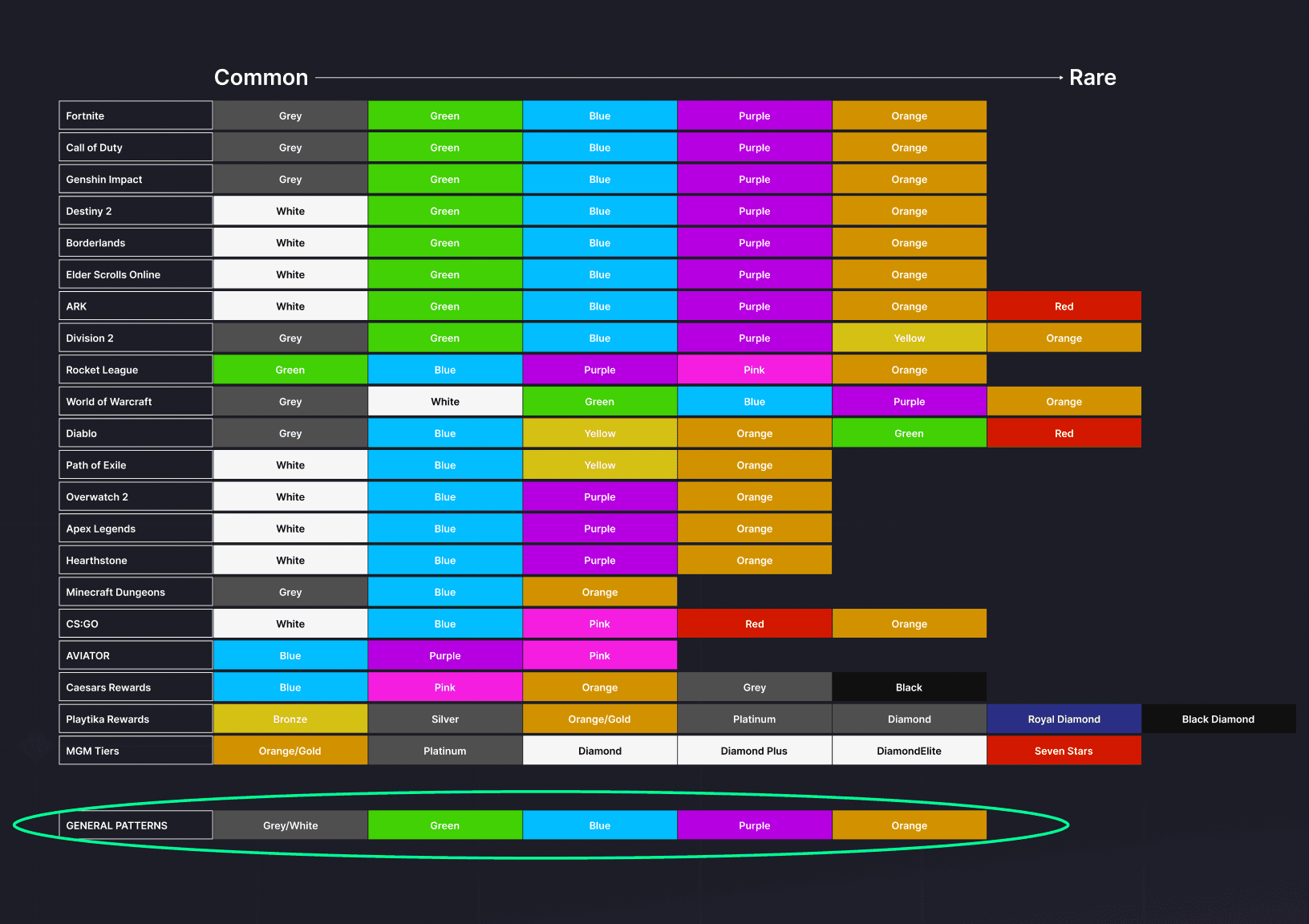Select the Diamond cell in Playtika Rewards row
This screenshot has width=1309, height=924.
pos(909,719)
